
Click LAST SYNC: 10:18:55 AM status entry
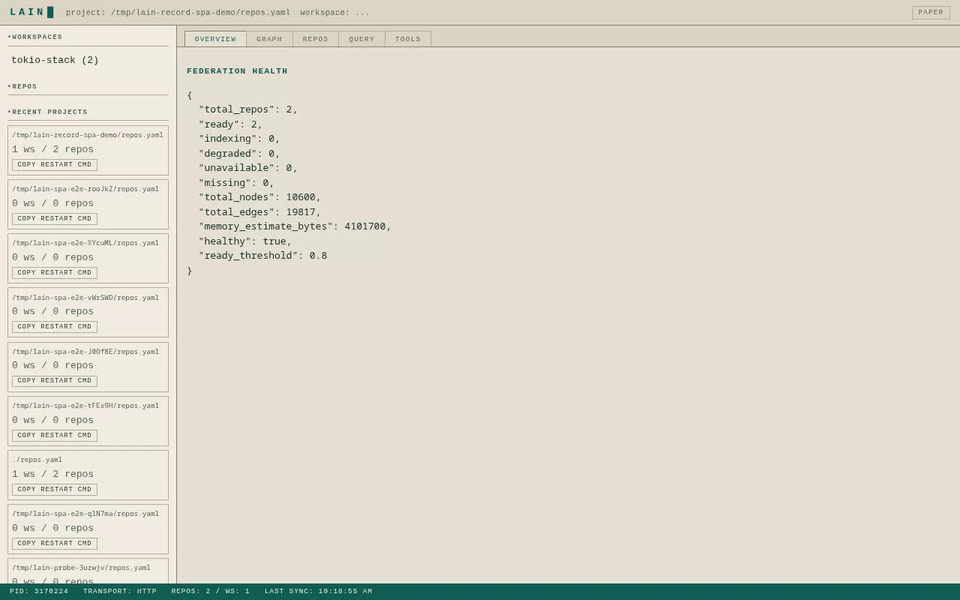point(318,591)
